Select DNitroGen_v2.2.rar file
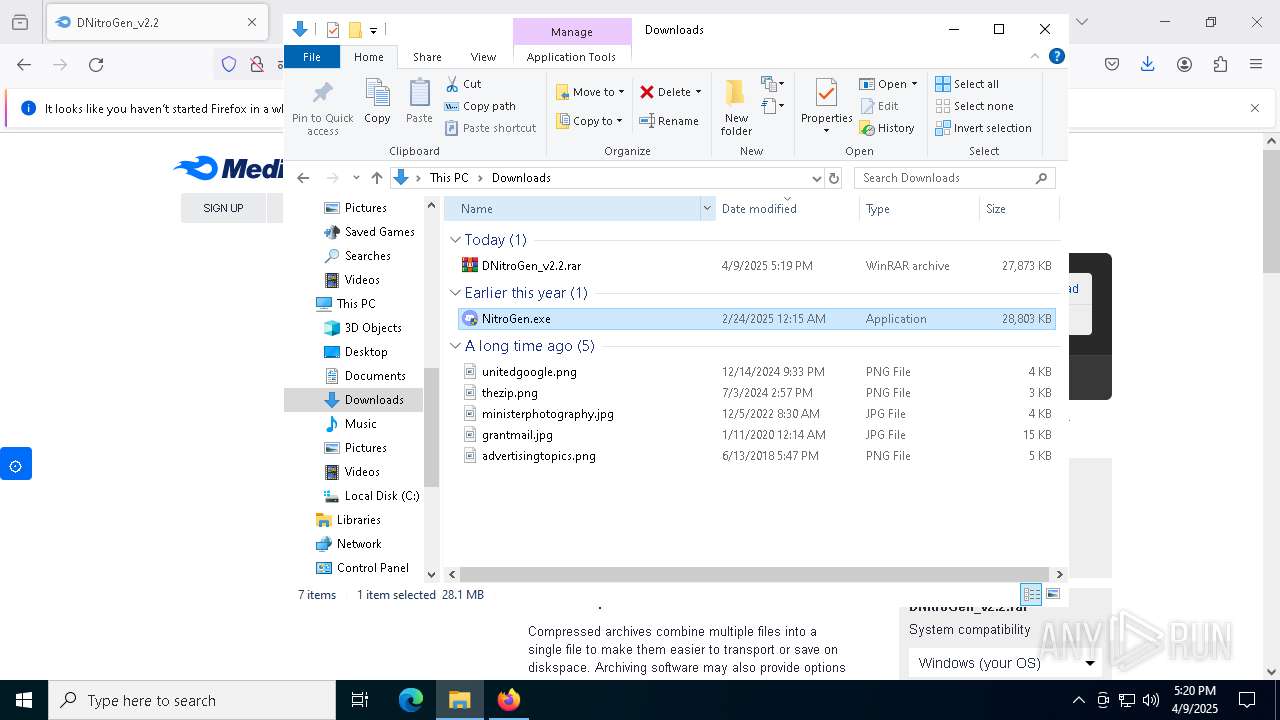Viewport: 1280px width, 720px height. 757,266
